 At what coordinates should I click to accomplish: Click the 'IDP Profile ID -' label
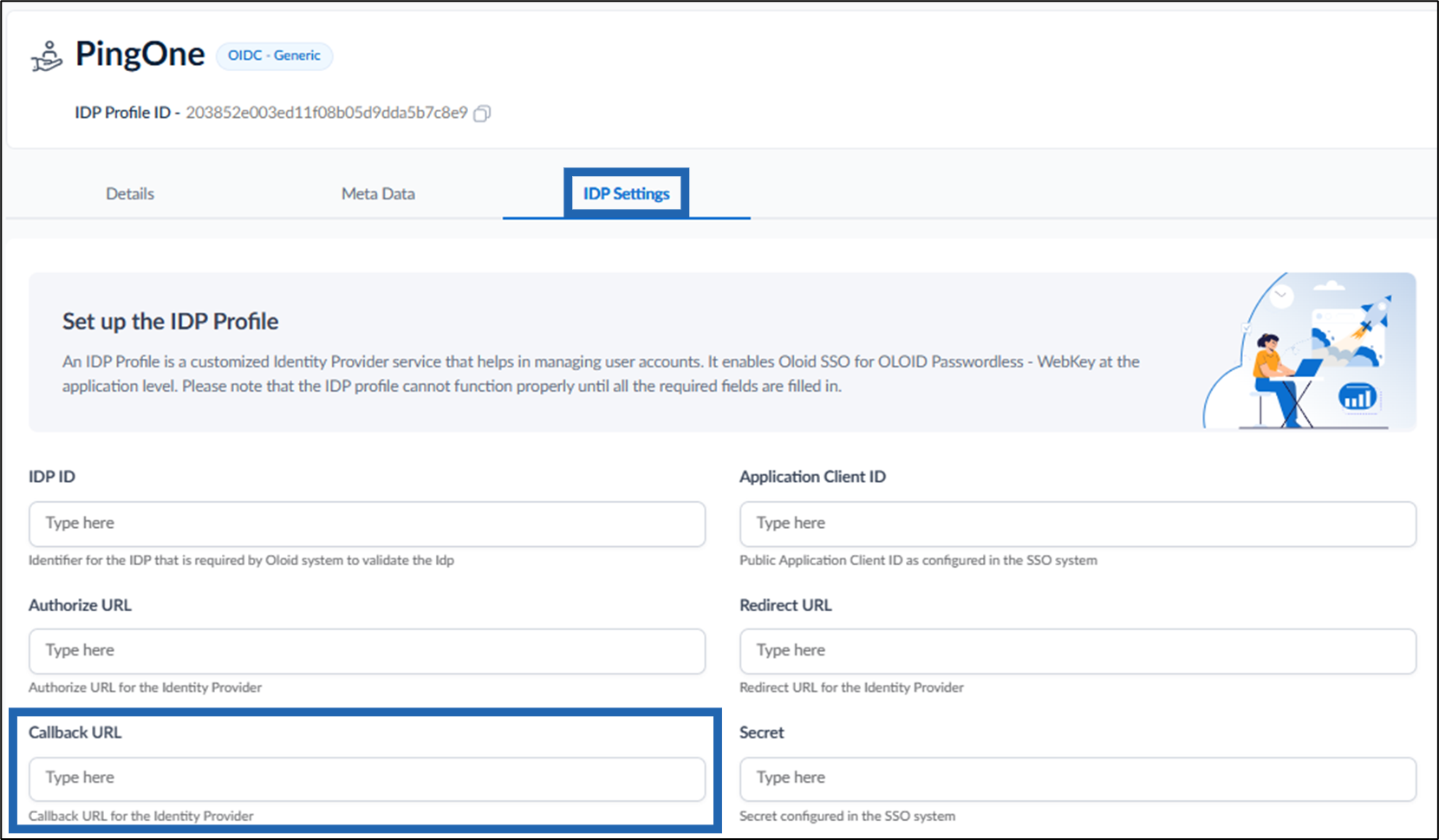(x=127, y=113)
